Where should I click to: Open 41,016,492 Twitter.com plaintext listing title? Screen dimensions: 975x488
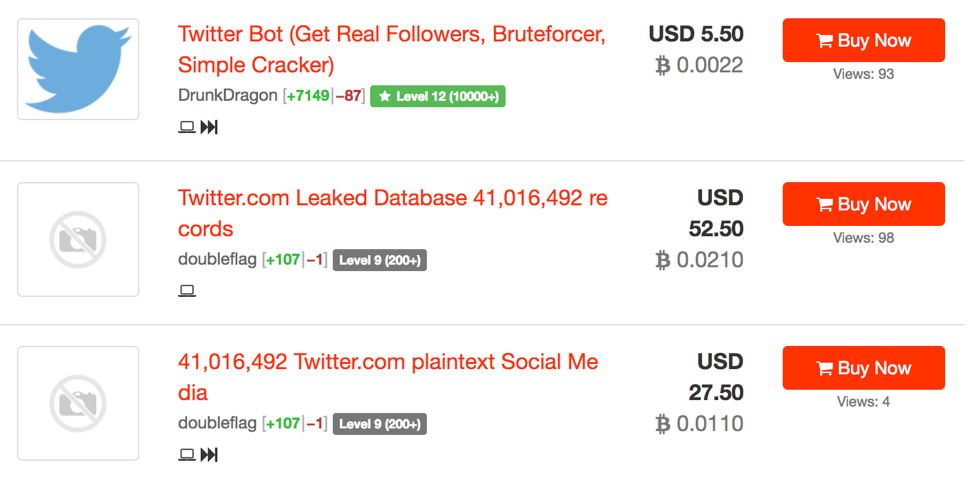point(388,377)
